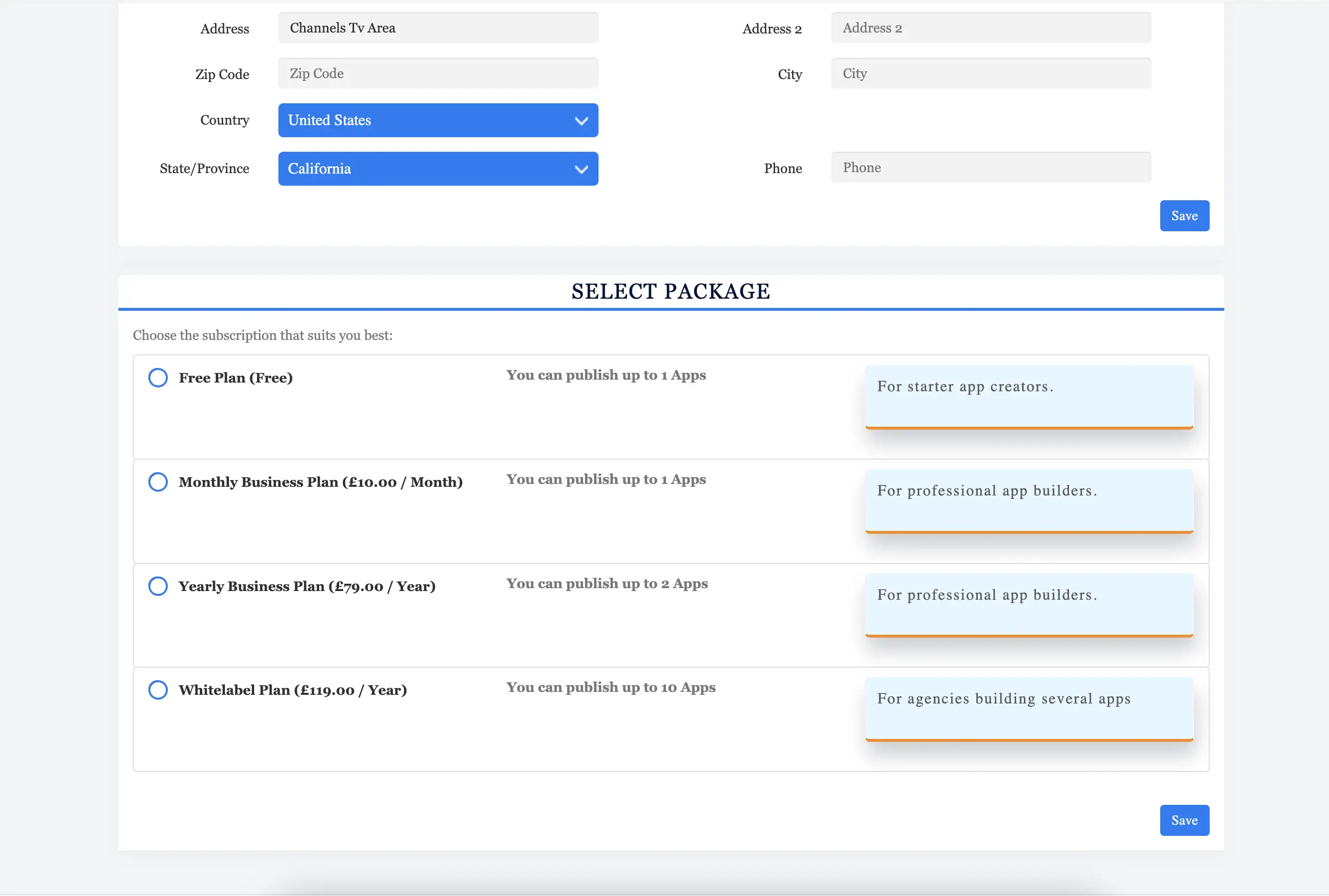Click the Address input field
The image size is (1329, 896).
pos(437,27)
